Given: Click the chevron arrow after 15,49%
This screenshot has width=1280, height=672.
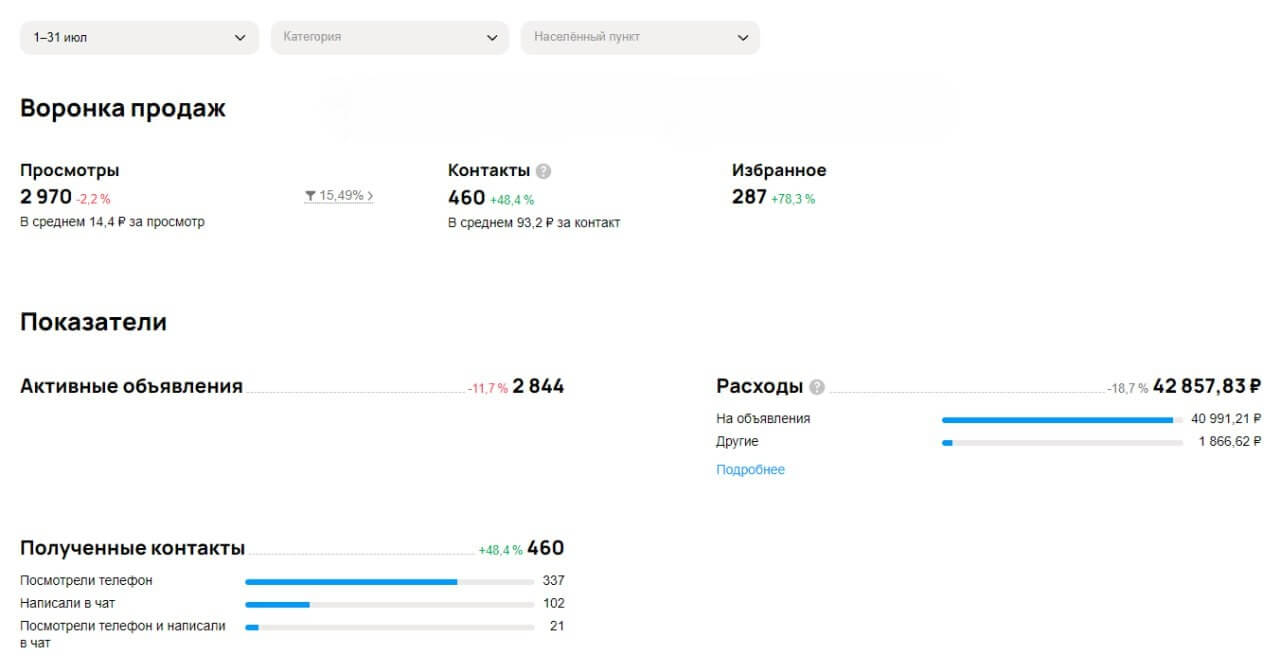Looking at the screenshot, I should [x=370, y=196].
